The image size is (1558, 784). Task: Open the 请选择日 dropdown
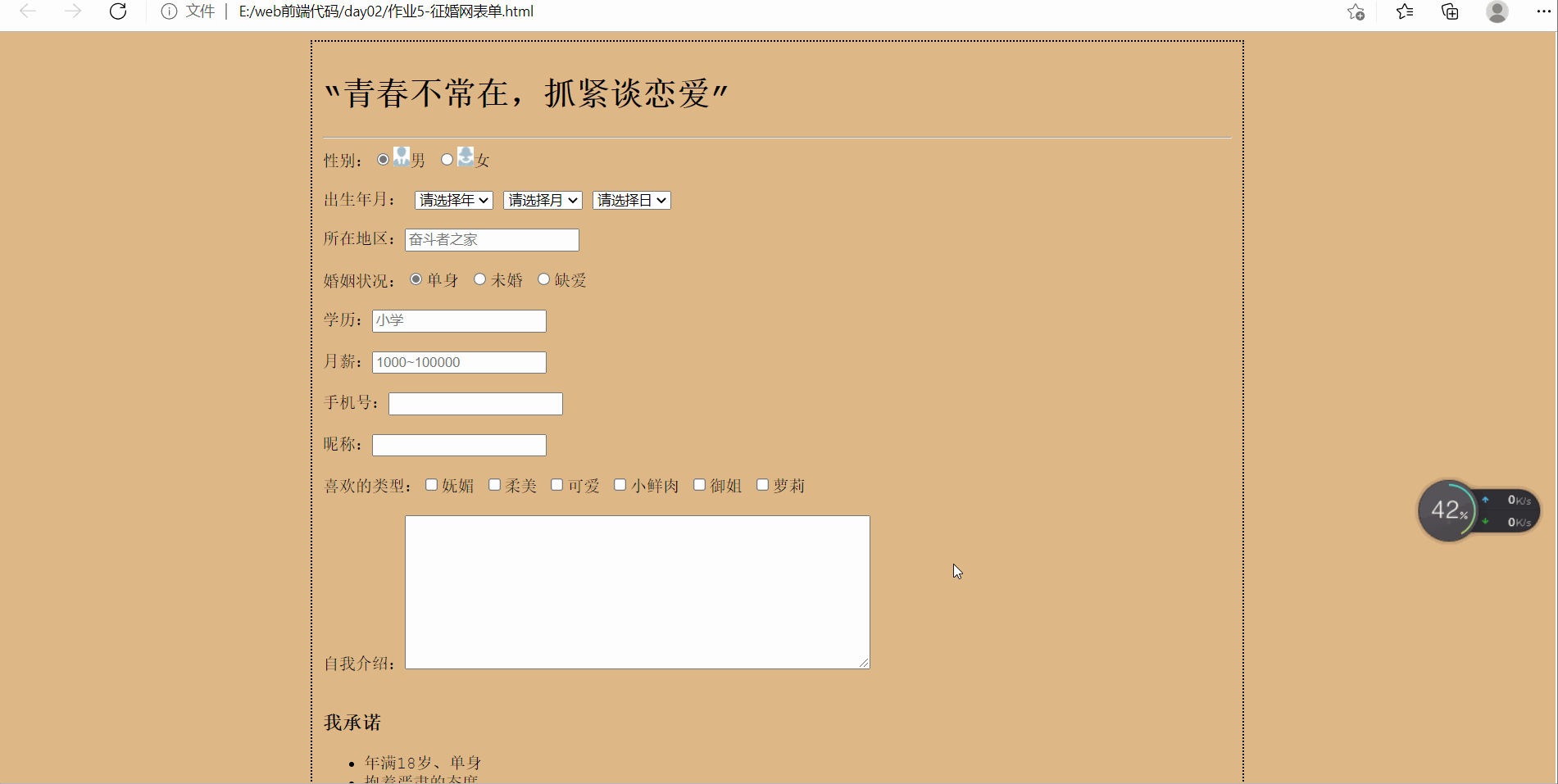(x=631, y=200)
